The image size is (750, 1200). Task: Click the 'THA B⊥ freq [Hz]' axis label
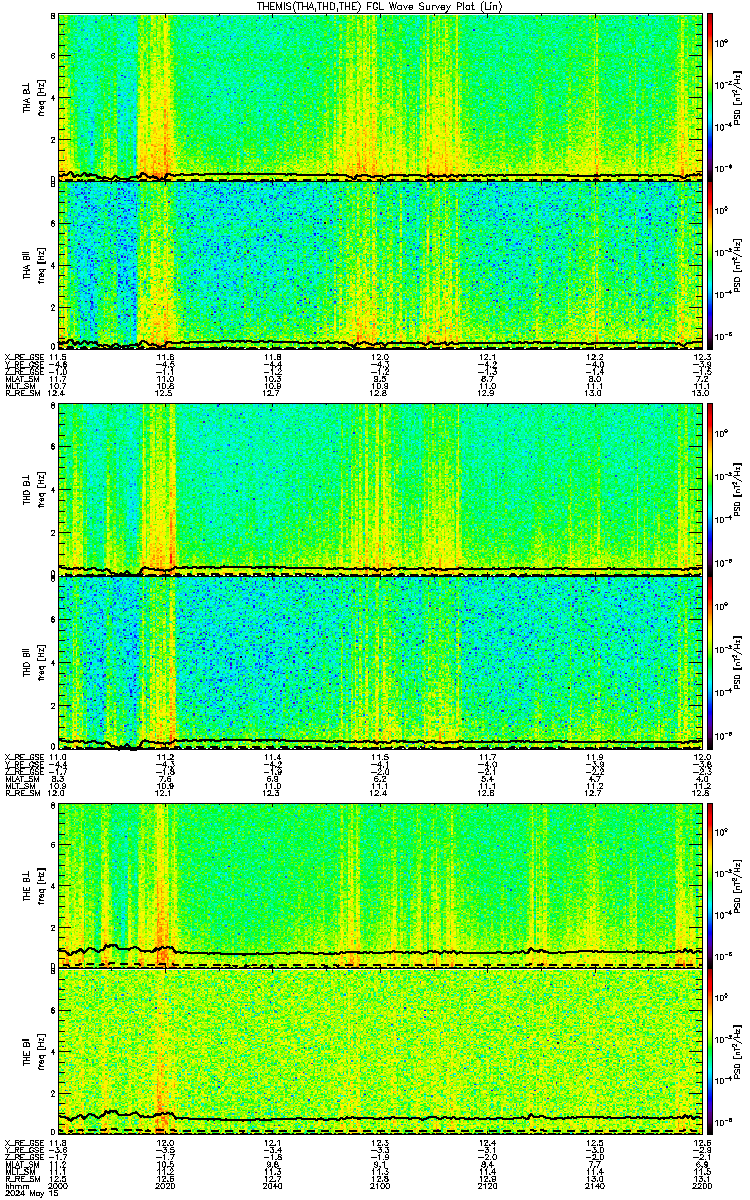[x=33, y=97]
